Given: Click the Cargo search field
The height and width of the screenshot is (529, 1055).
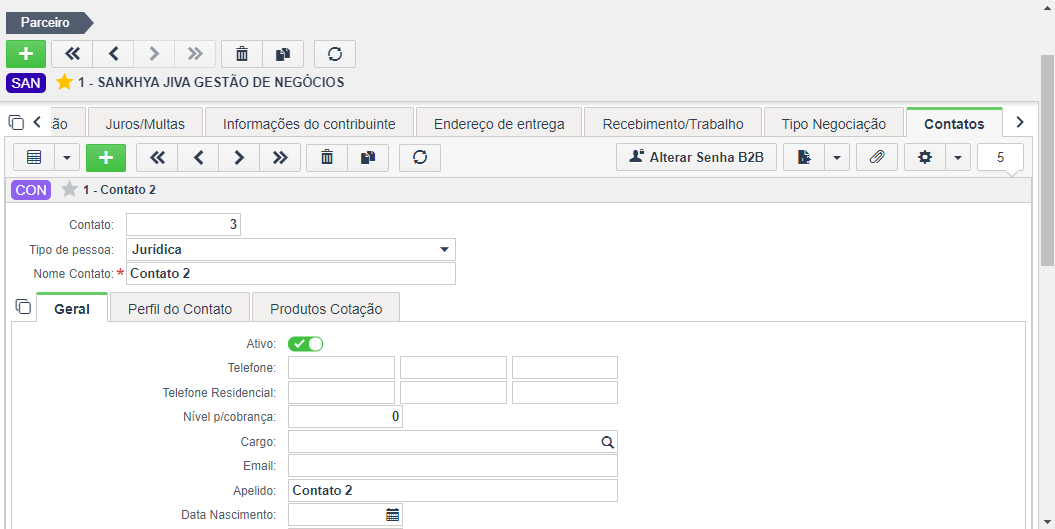Looking at the screenshot, I should pyautogui.click(x=453, y=442).
